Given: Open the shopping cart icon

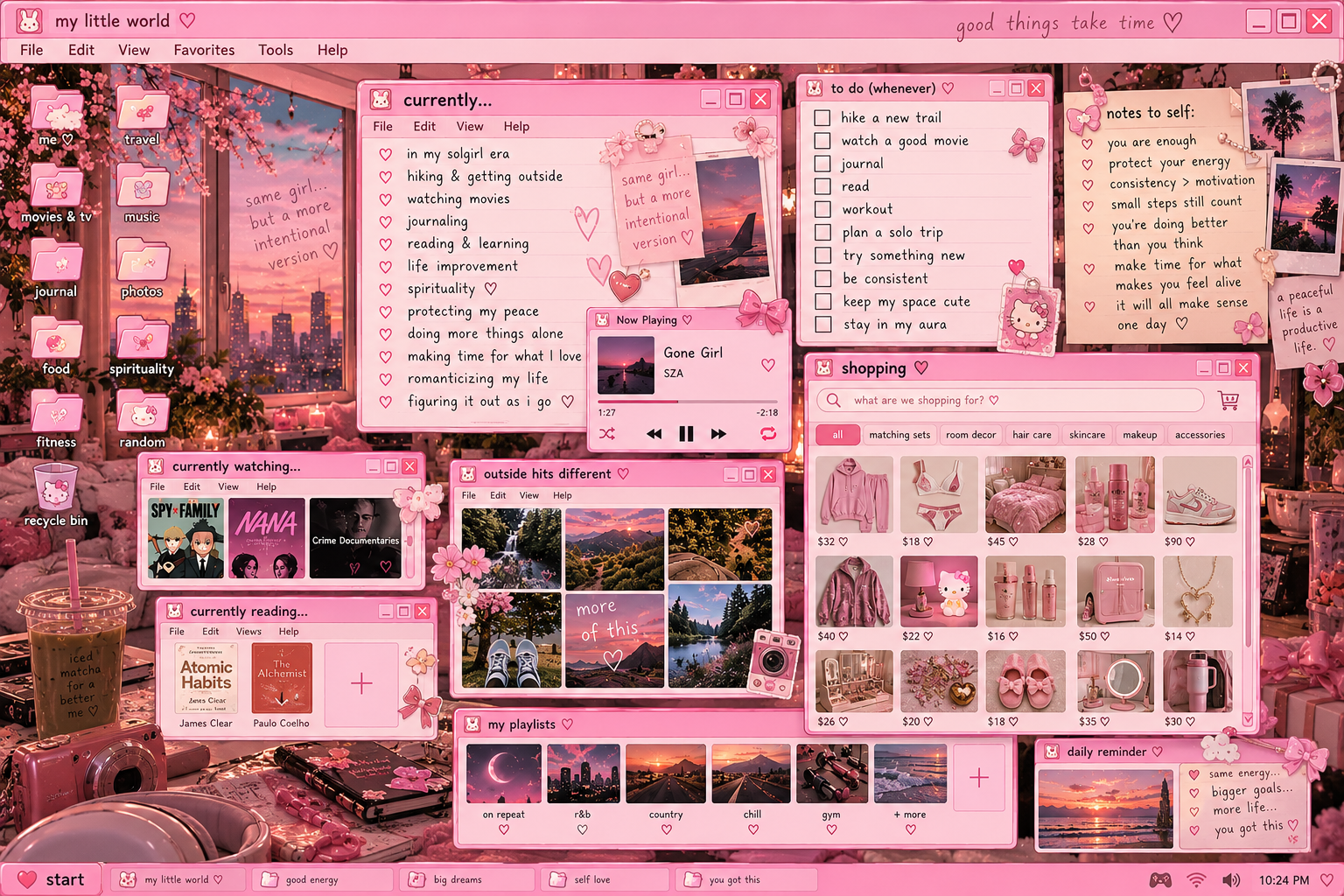Looking at the screenshot, I should click(x=1228, y=401).
